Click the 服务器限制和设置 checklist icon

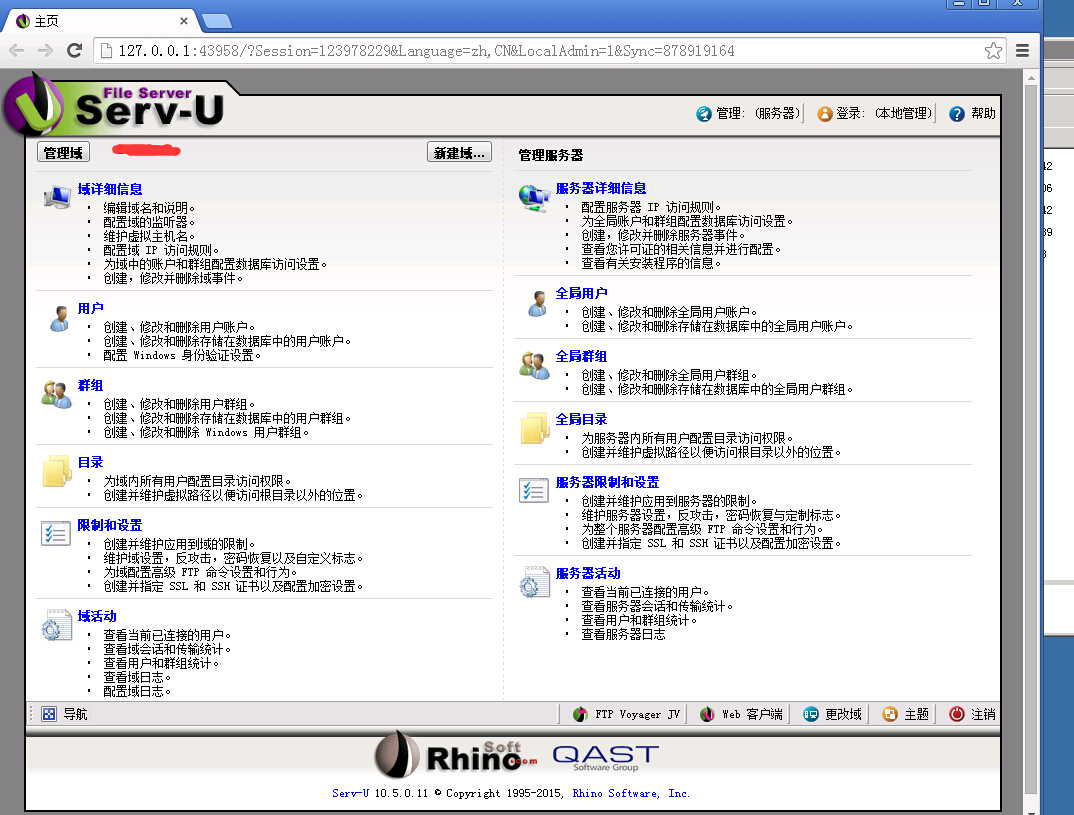click(x=534, y=490)
